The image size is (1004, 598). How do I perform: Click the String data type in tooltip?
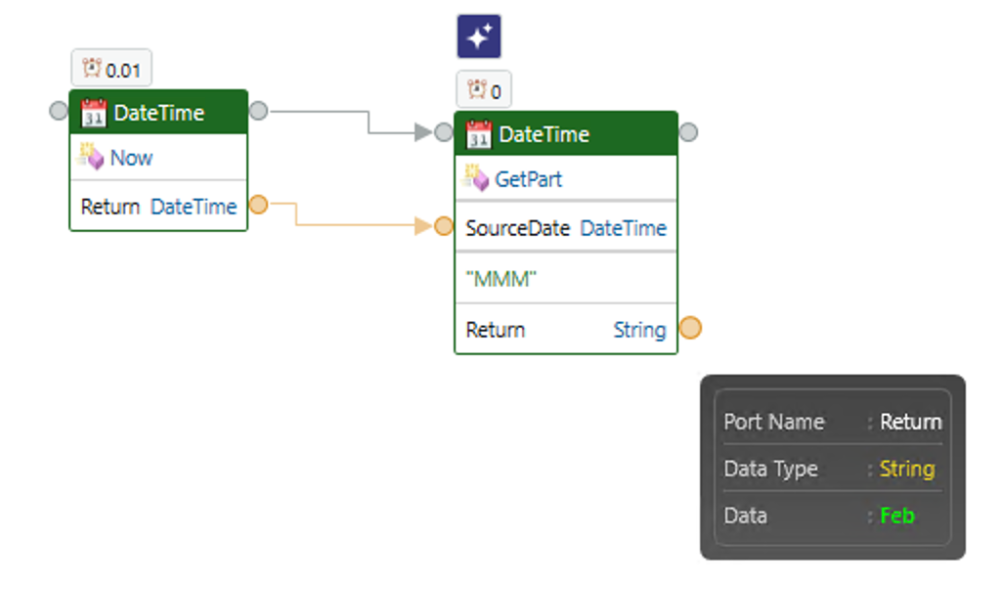(907, 469)
